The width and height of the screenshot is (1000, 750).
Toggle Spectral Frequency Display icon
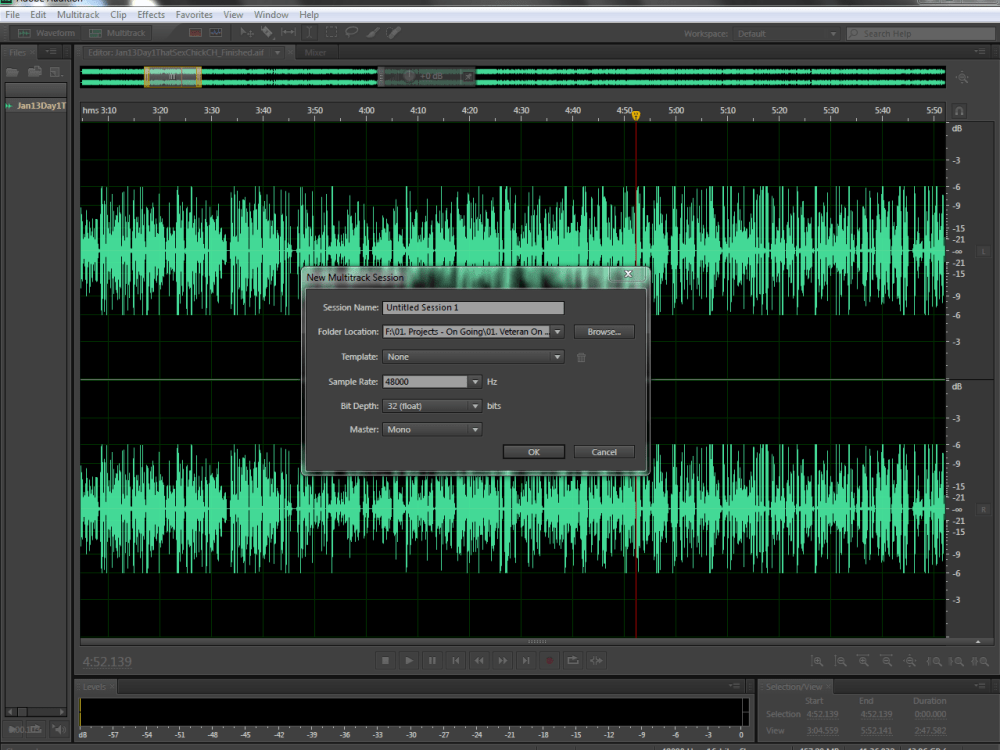195,33
